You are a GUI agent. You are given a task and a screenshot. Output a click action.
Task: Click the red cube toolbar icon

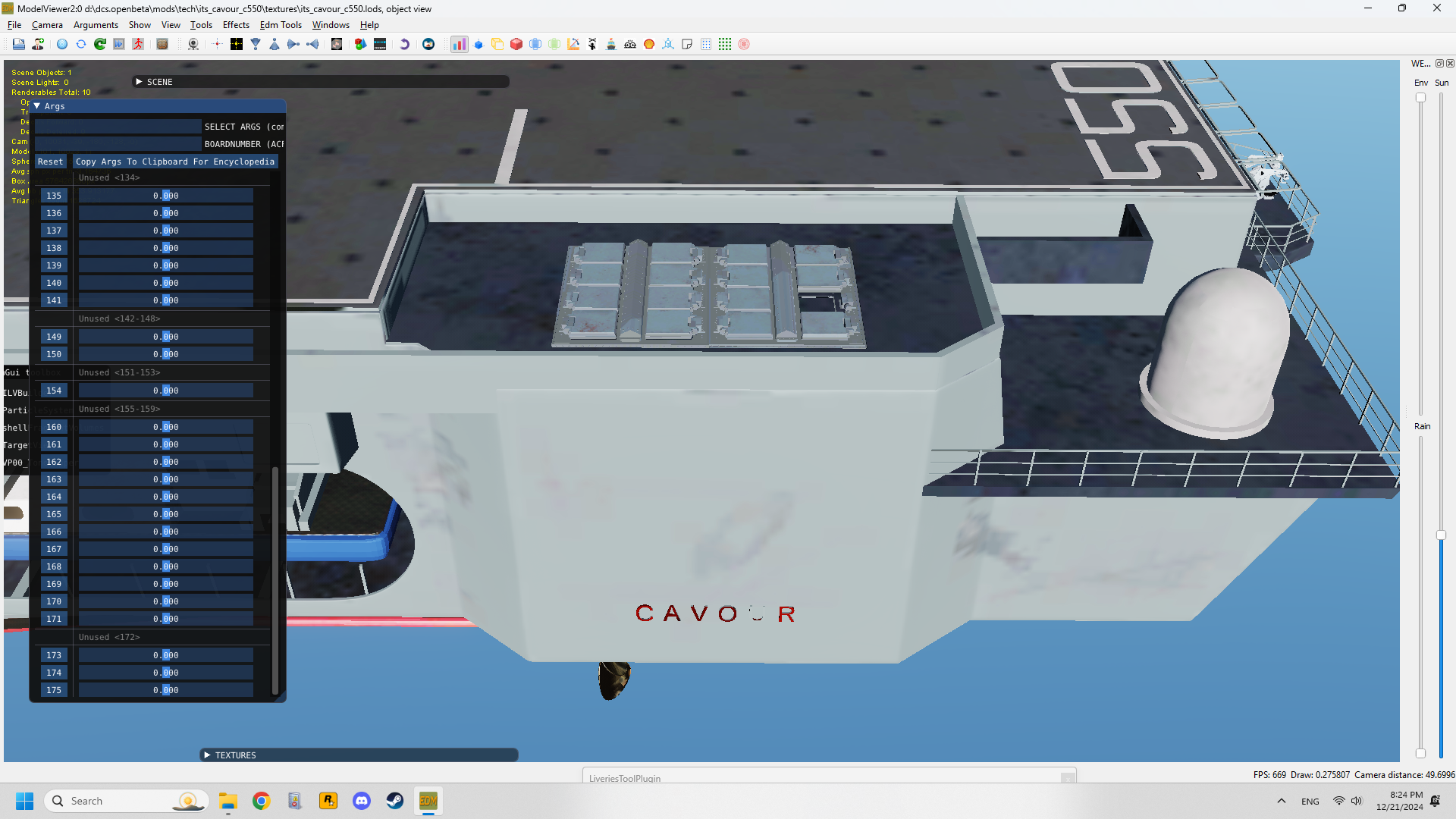point(516,44)
